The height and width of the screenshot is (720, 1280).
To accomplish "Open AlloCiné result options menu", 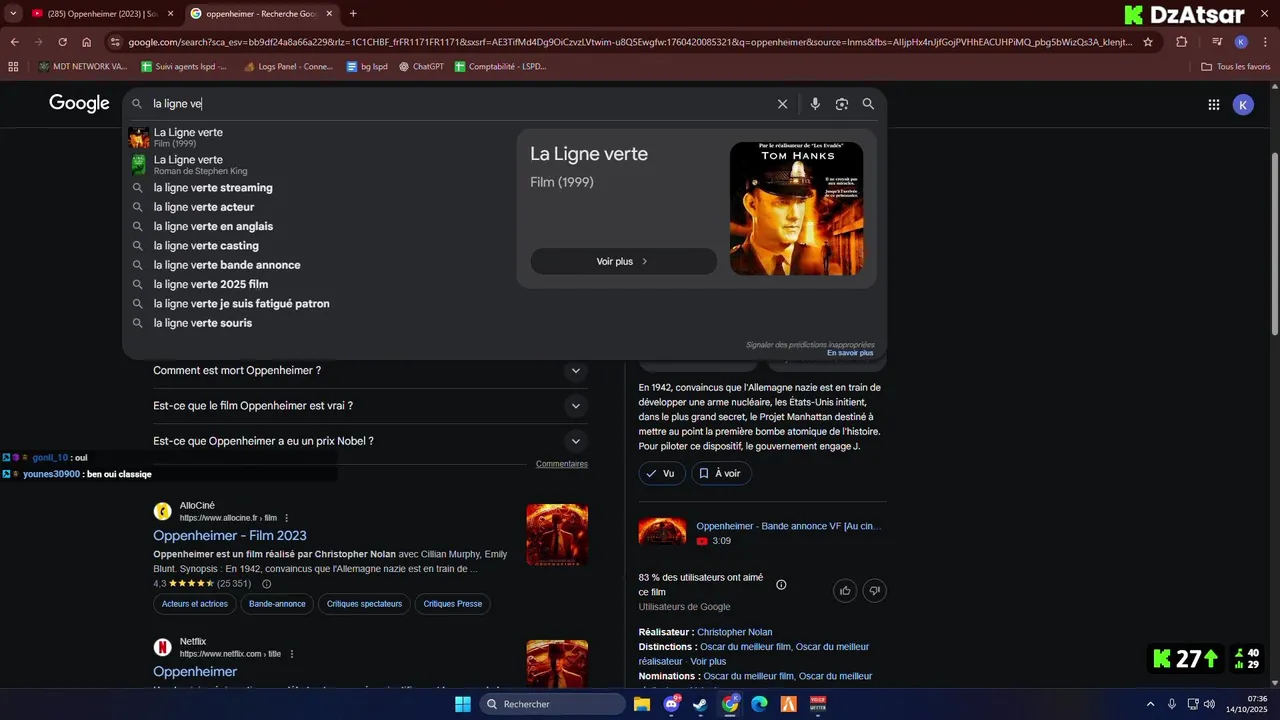I will [x=287, y=518].
